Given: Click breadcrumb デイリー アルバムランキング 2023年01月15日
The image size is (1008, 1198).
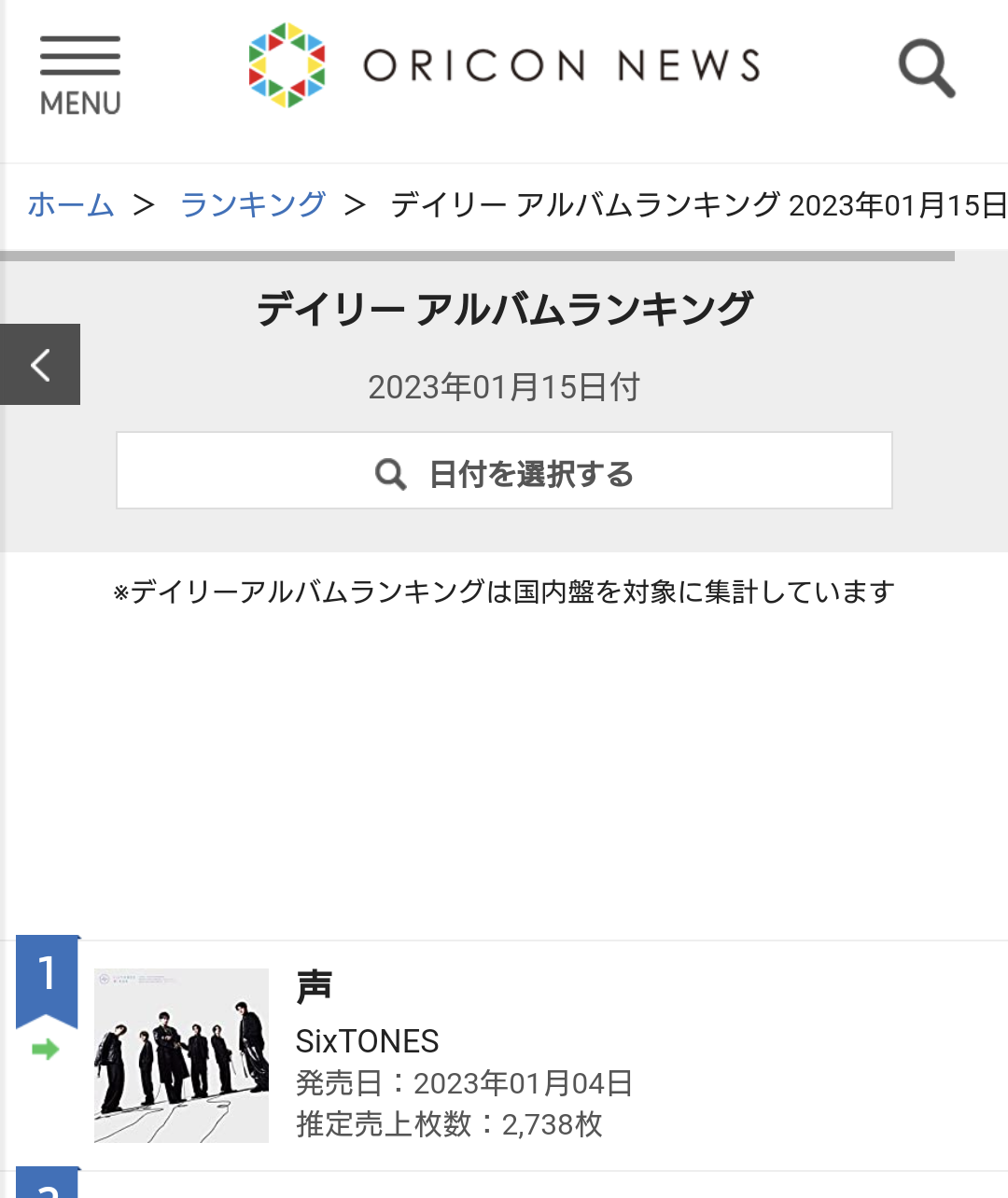Looking at the screenshot, I should (699, 204).
